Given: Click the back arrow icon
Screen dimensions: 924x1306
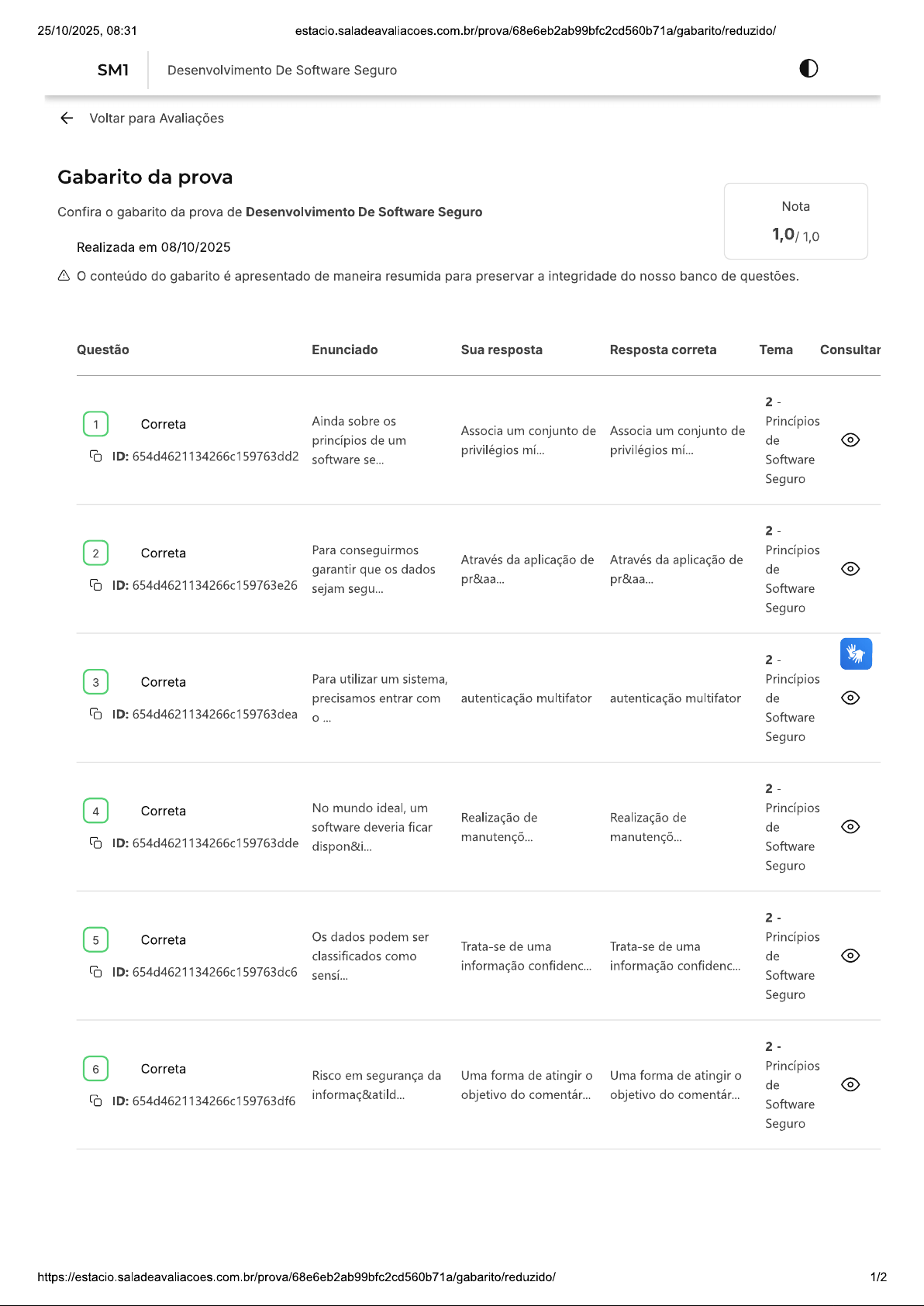Looking at the screenshot, I should (x=67, y=118).
